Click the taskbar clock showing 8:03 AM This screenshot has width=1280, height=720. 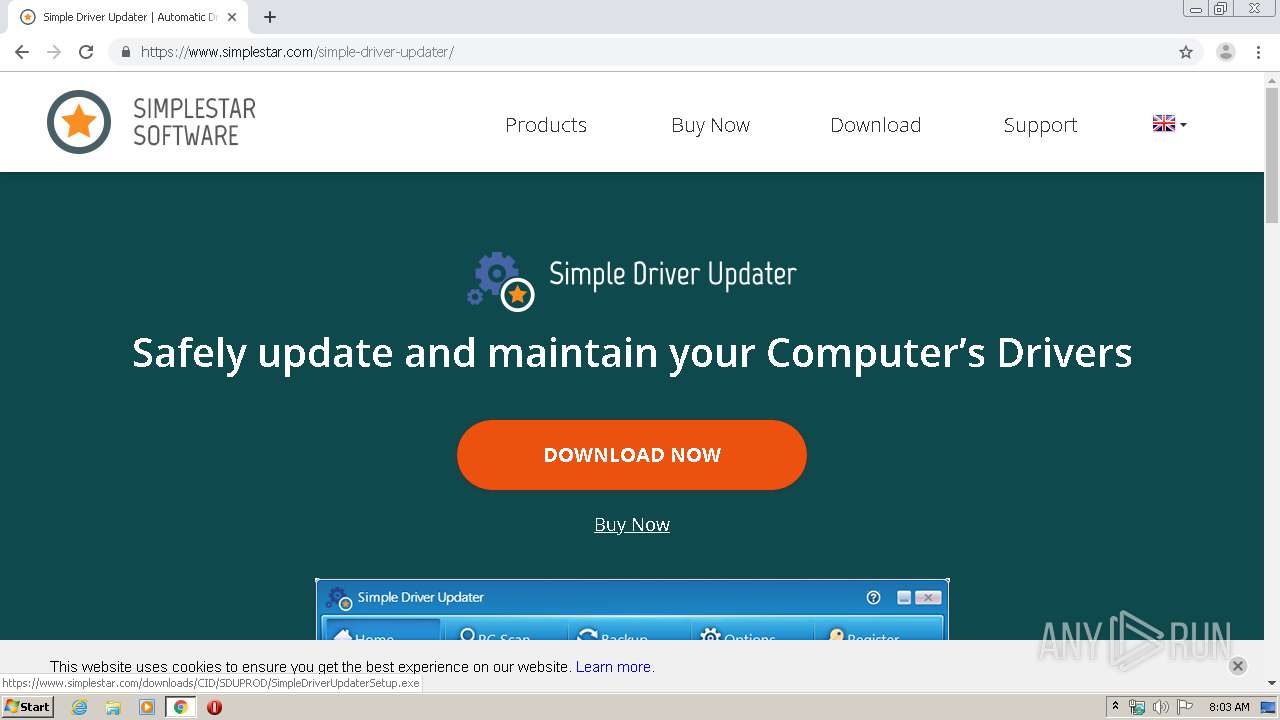[x=1229, y=707]
